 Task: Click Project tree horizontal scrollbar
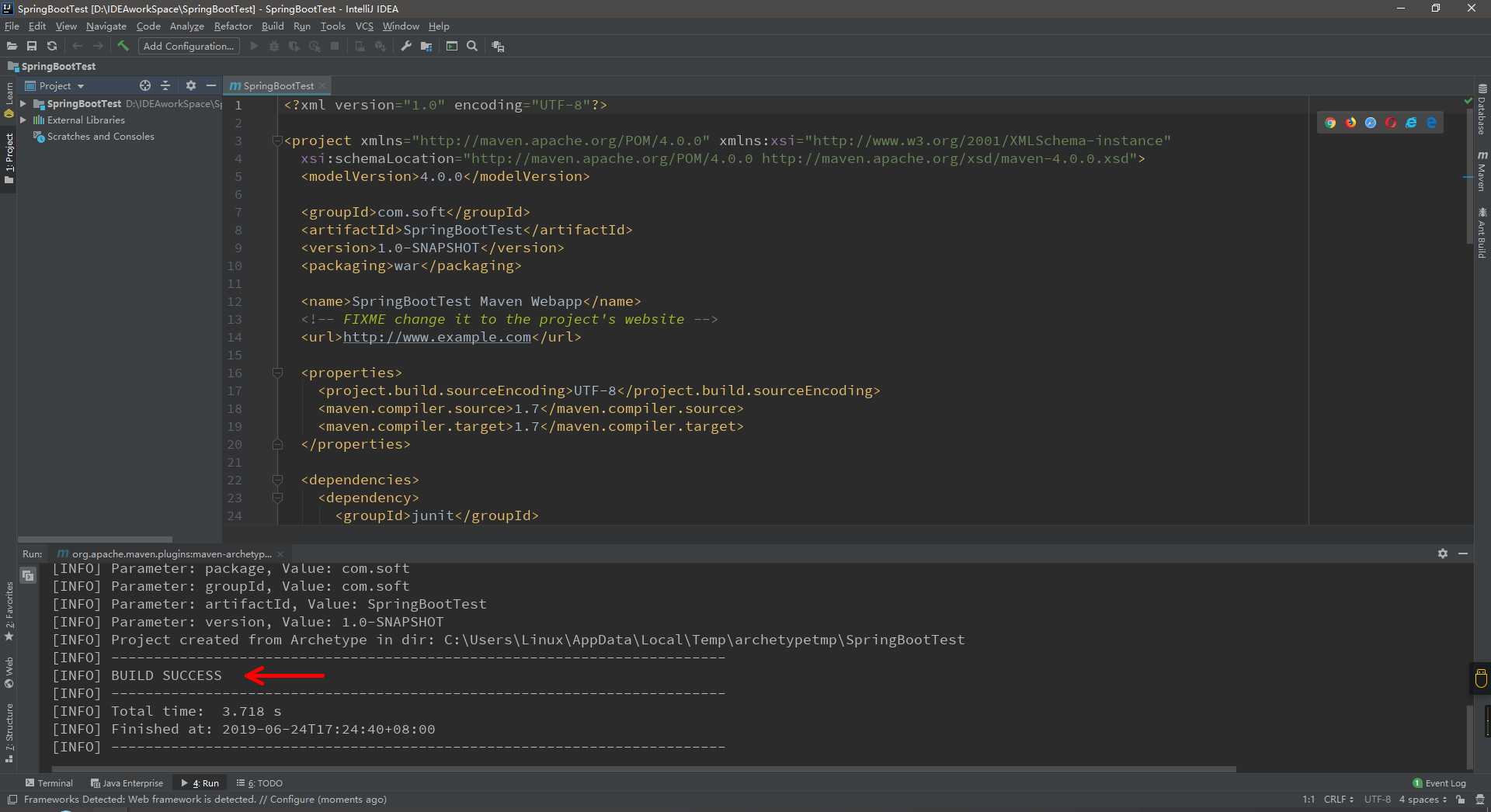95,539
